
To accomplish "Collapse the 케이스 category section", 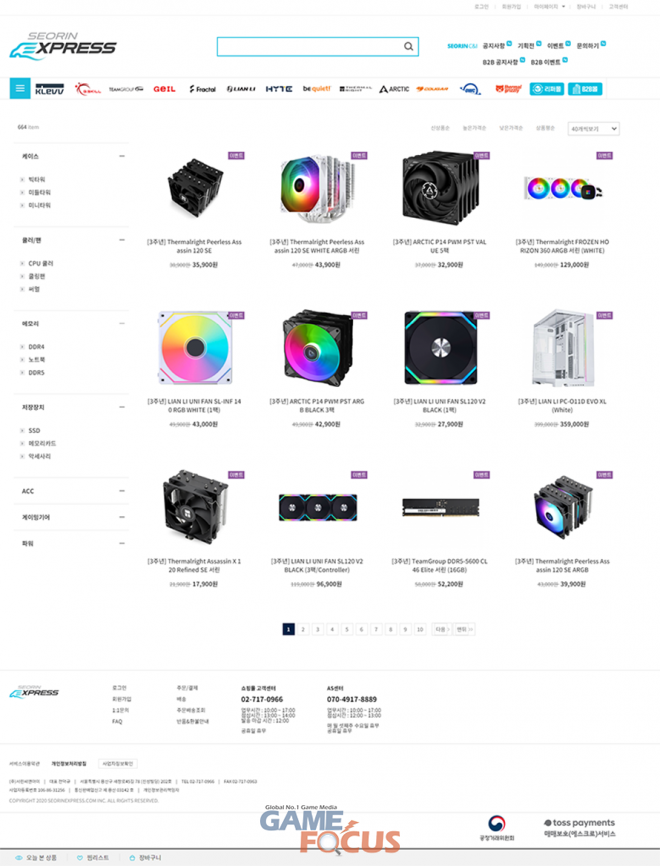I will coord(122,156).
